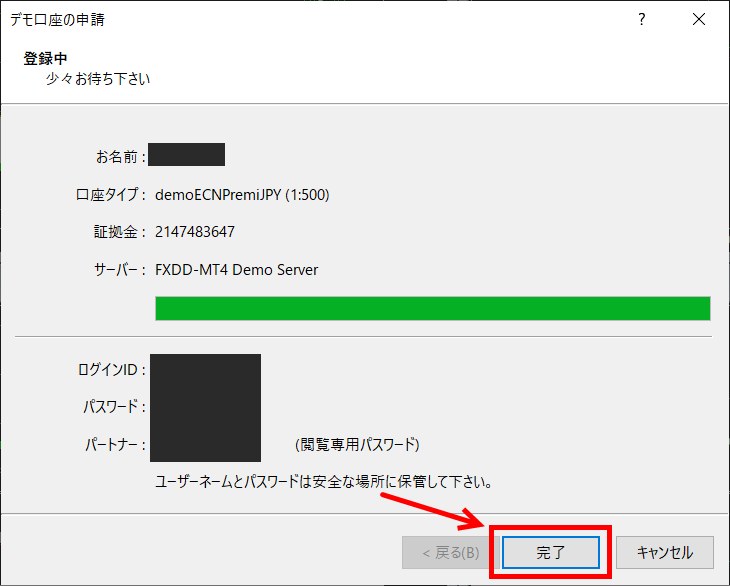Click the 少々お待ち下さい status message
The width and height of the screenshot is (730, 586).
tap(98, 79)
